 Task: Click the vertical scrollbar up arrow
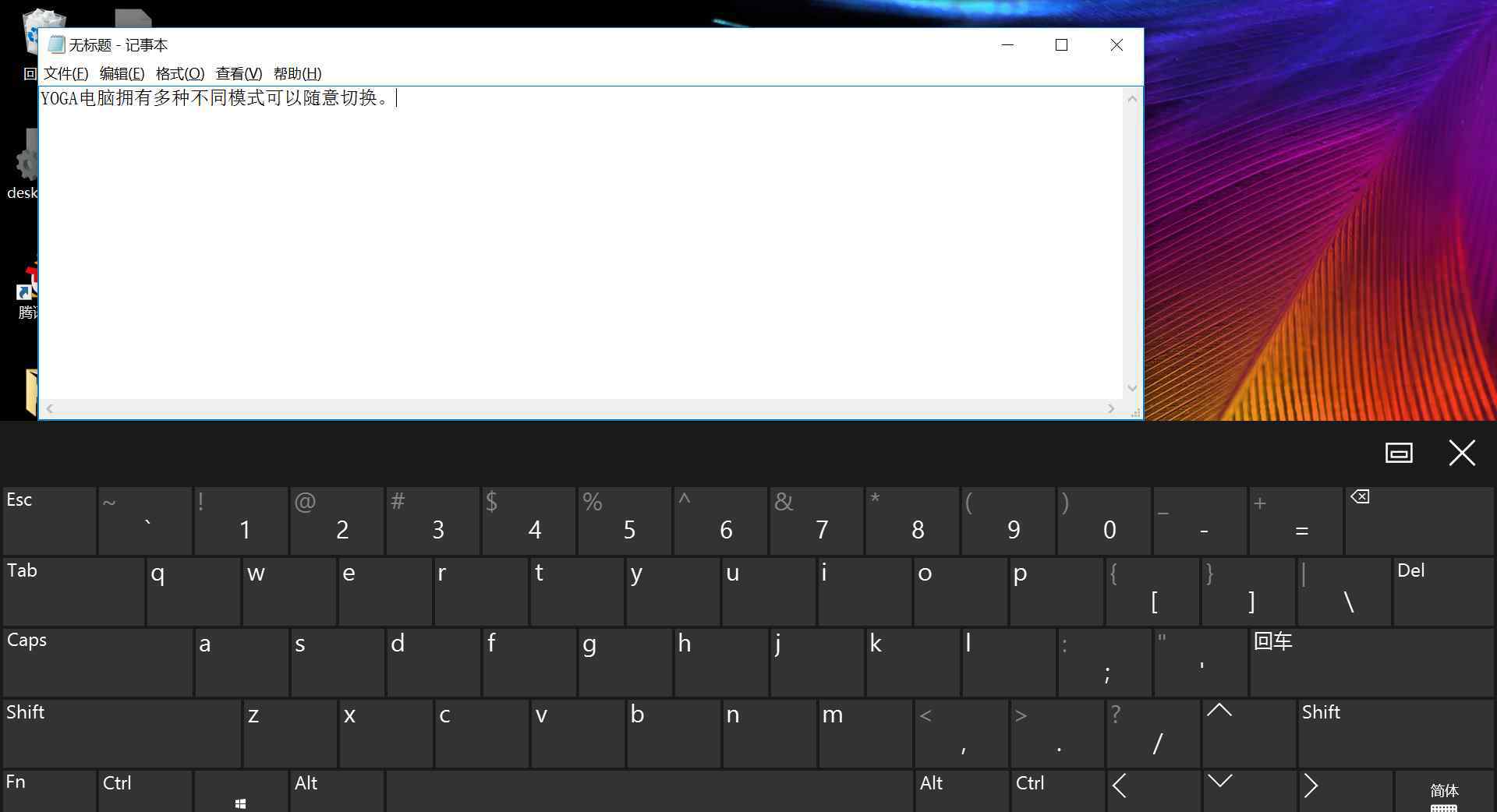[x=1132, y=98]
